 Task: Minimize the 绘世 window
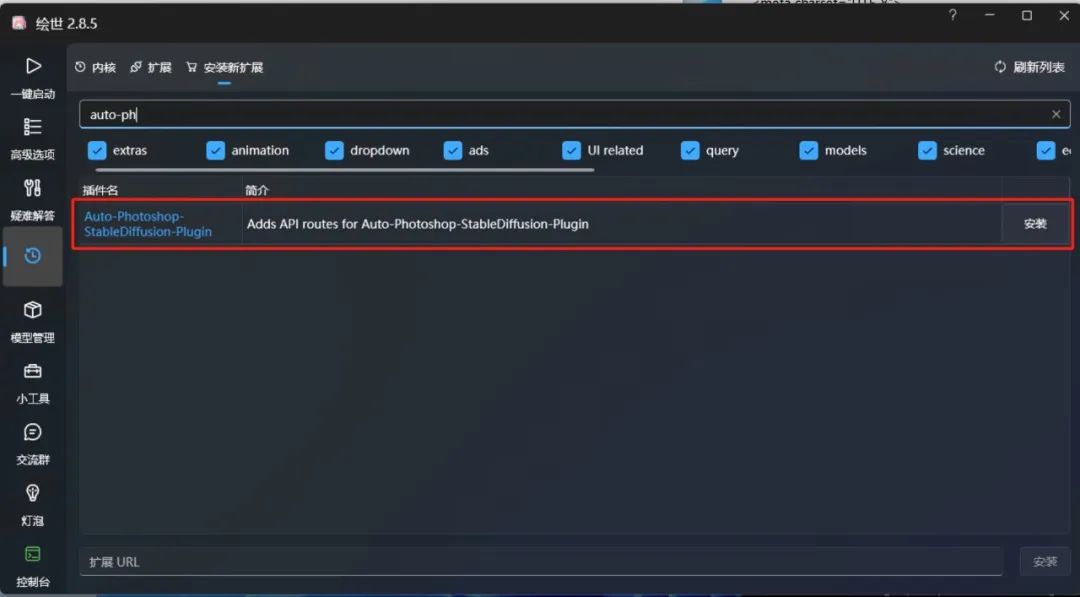(x=990, y=15)
